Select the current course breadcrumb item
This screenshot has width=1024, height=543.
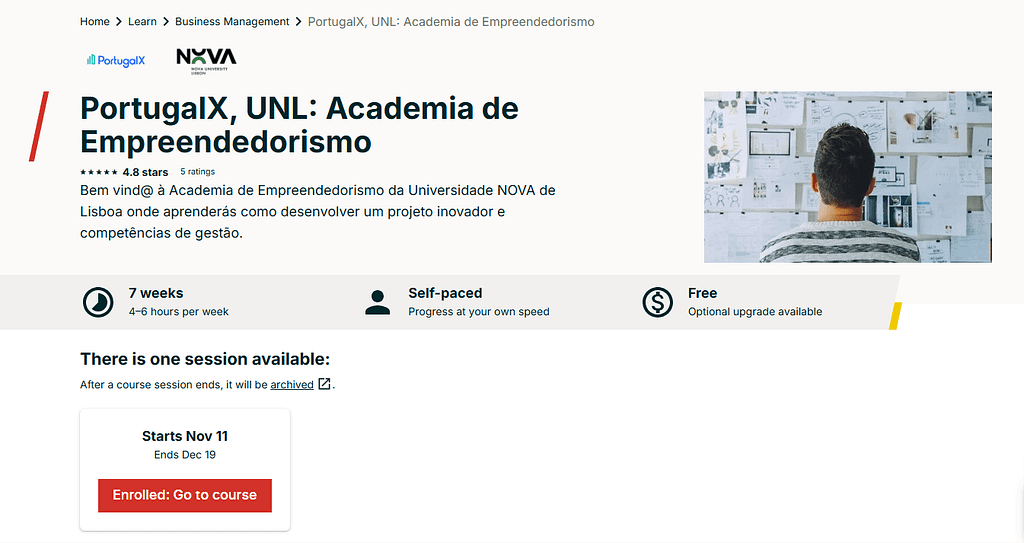(451, 22)
